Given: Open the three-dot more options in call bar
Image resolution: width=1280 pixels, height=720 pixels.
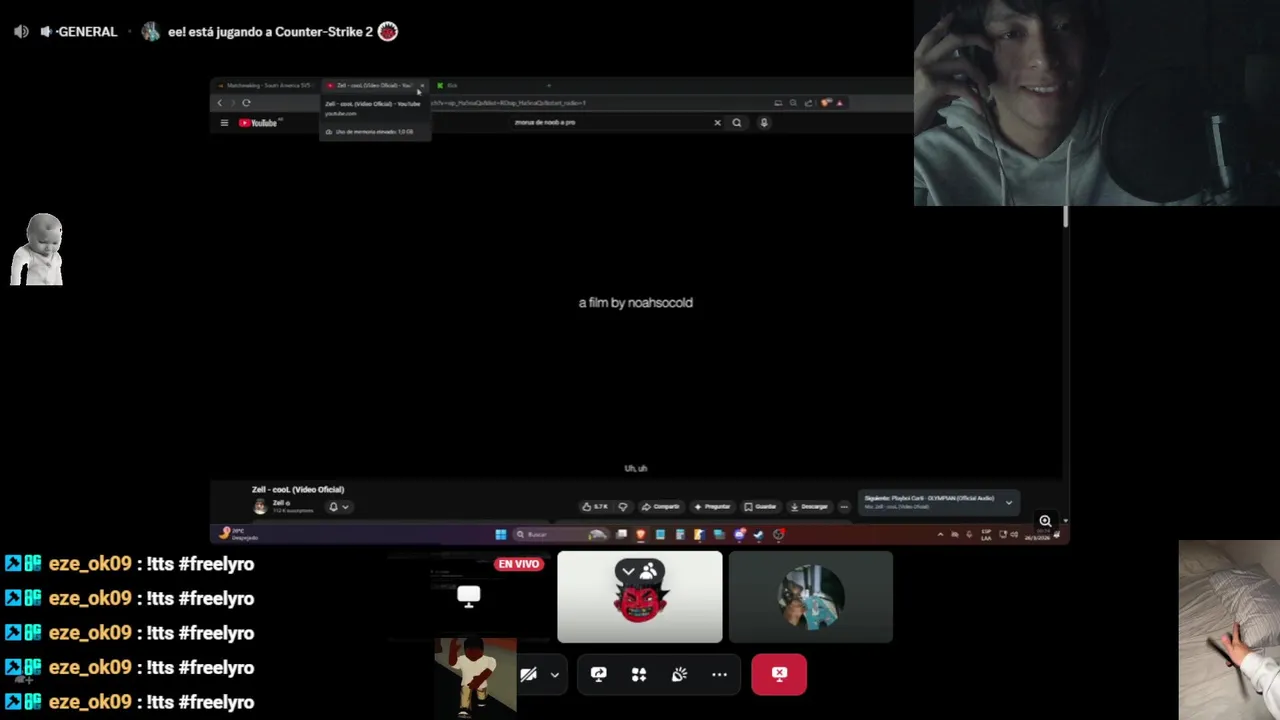Looking at the screenshot, I should point(719,674).
